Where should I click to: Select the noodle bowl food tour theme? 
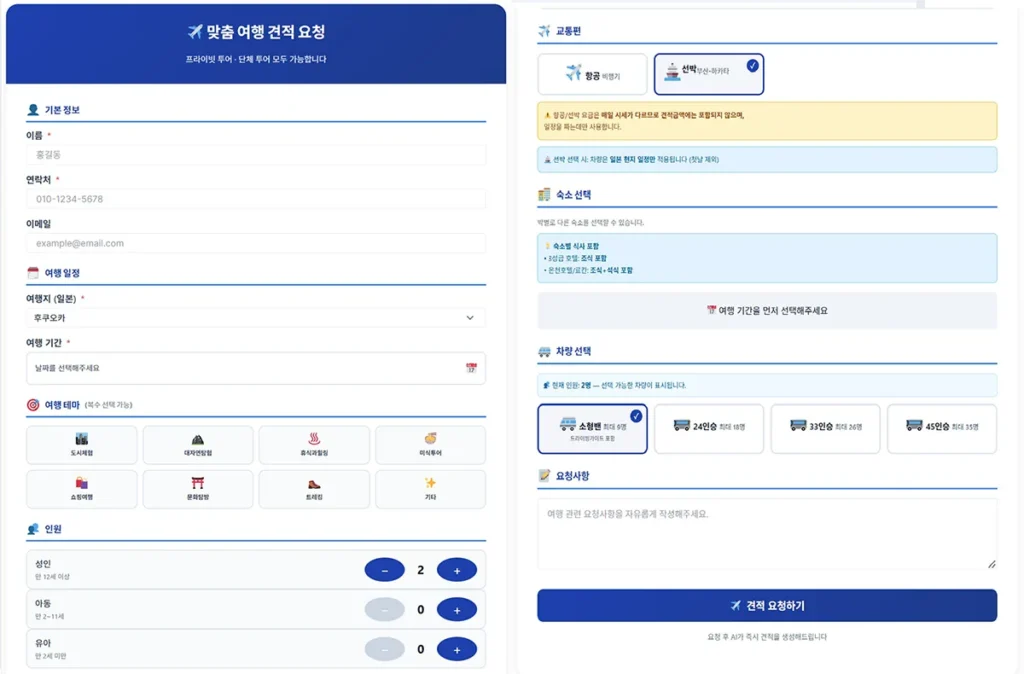point(430,445)
